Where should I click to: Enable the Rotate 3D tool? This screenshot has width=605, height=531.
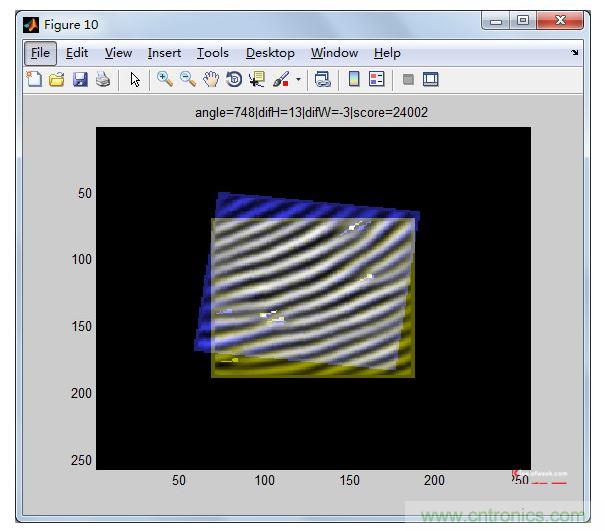[x=233, y=80]
